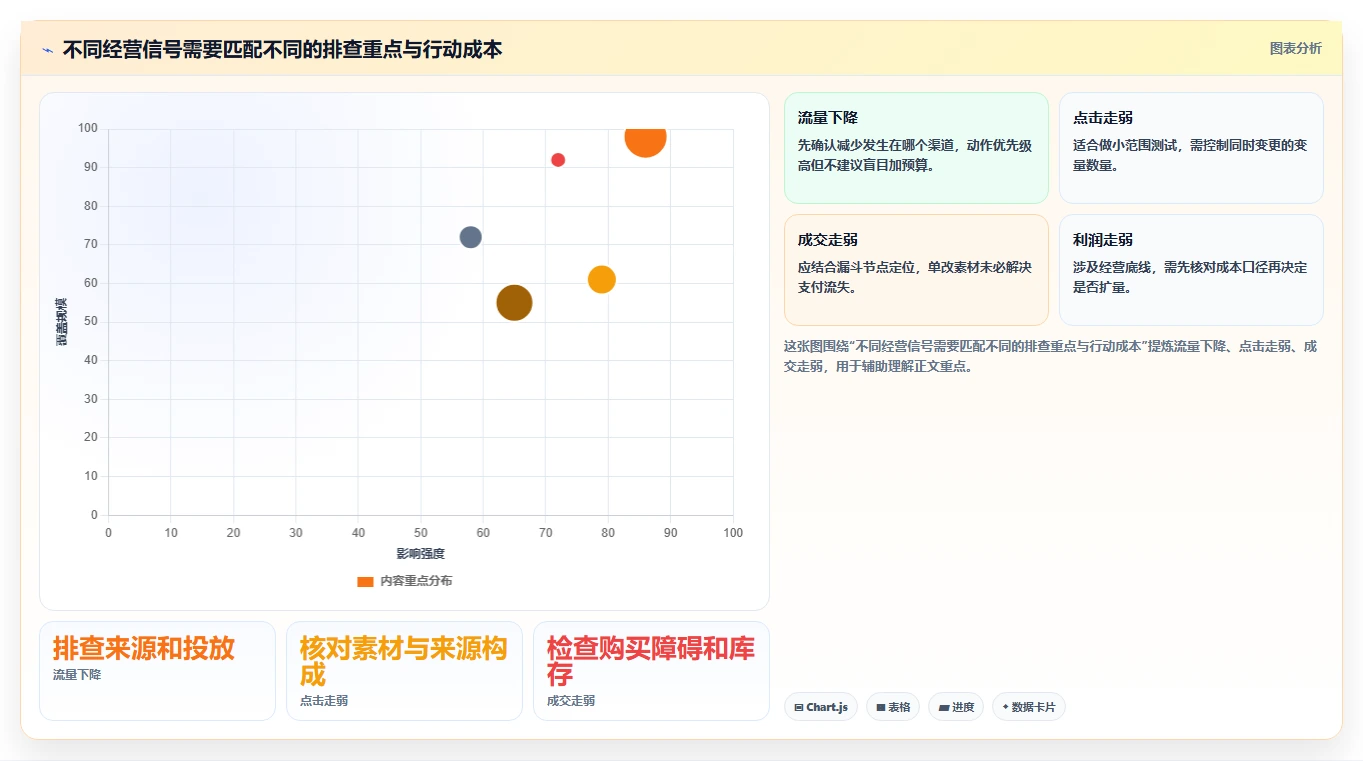Viewport: 1363px width, 761px height.
Task: Click the 点击走弱 caption under 核对素材与来源构成
Action: pos(324,701)
